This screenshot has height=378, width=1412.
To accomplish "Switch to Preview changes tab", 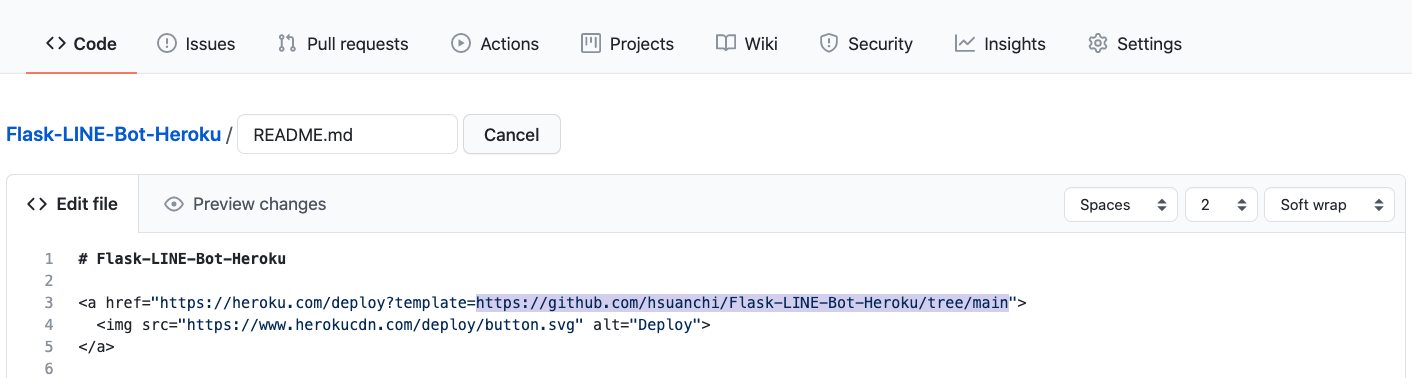I will (246, 204).
